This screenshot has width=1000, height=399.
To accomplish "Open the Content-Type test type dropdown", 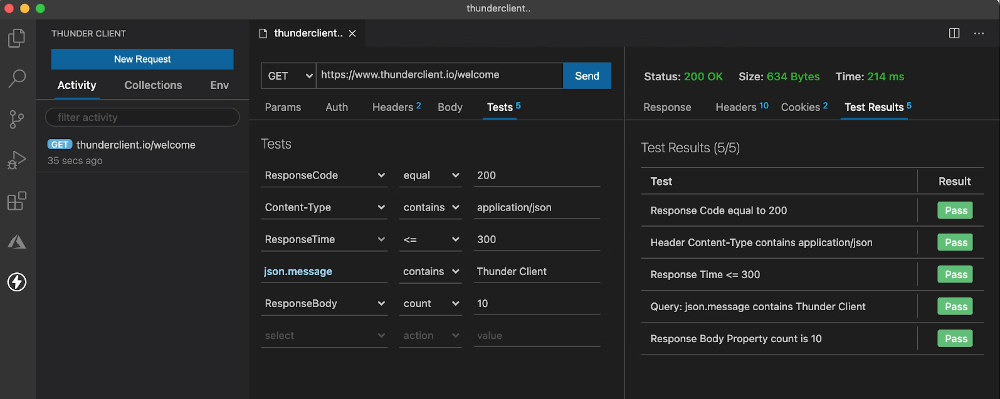I will click(x=324, y=207).
